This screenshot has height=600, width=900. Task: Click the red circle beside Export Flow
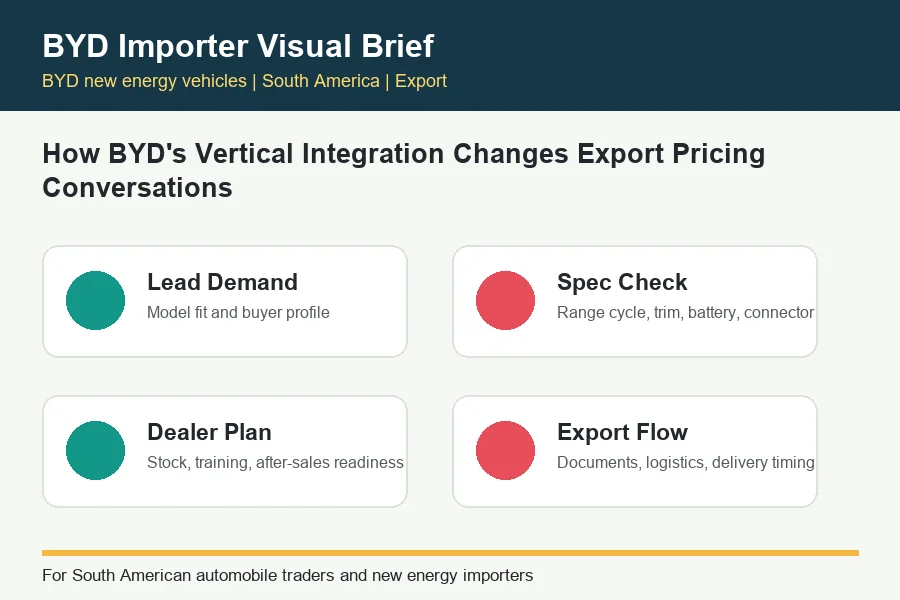(x=505, y=450)
